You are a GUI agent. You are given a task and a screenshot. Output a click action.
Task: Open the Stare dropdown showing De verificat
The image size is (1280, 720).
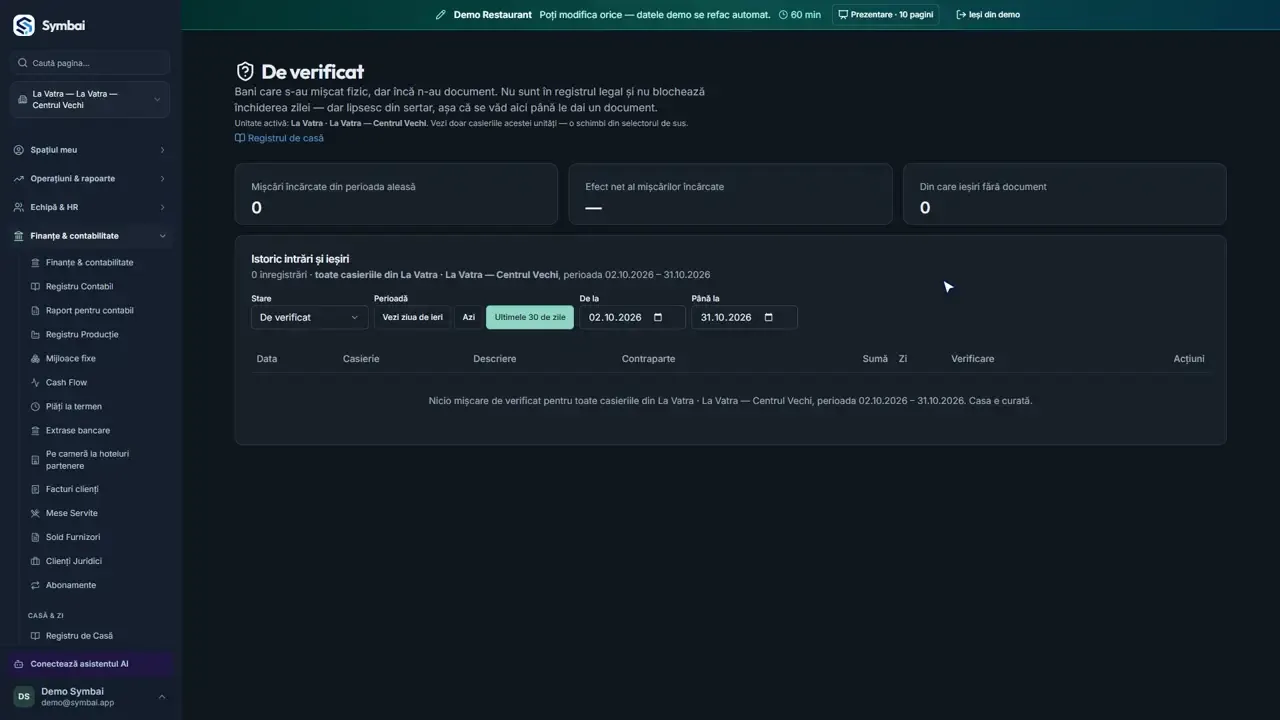pos(309,318)
